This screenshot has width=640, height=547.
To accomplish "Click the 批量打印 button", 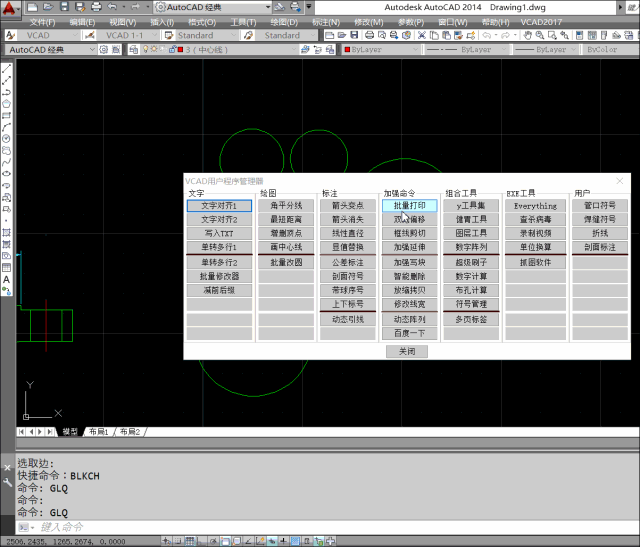I will click(x=409, y=205).
